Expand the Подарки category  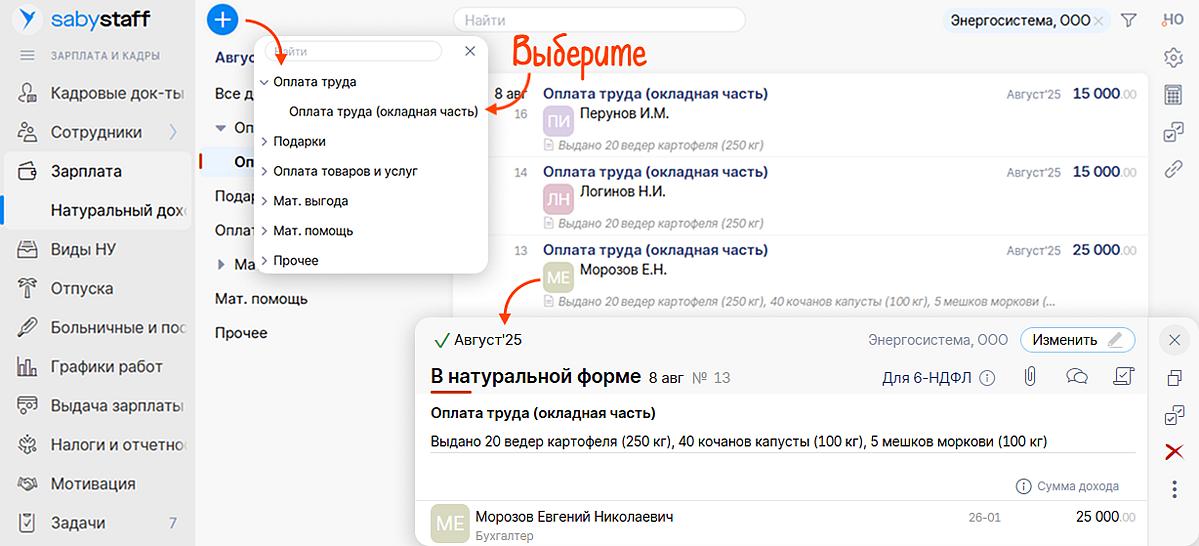[x=264, y=142]
